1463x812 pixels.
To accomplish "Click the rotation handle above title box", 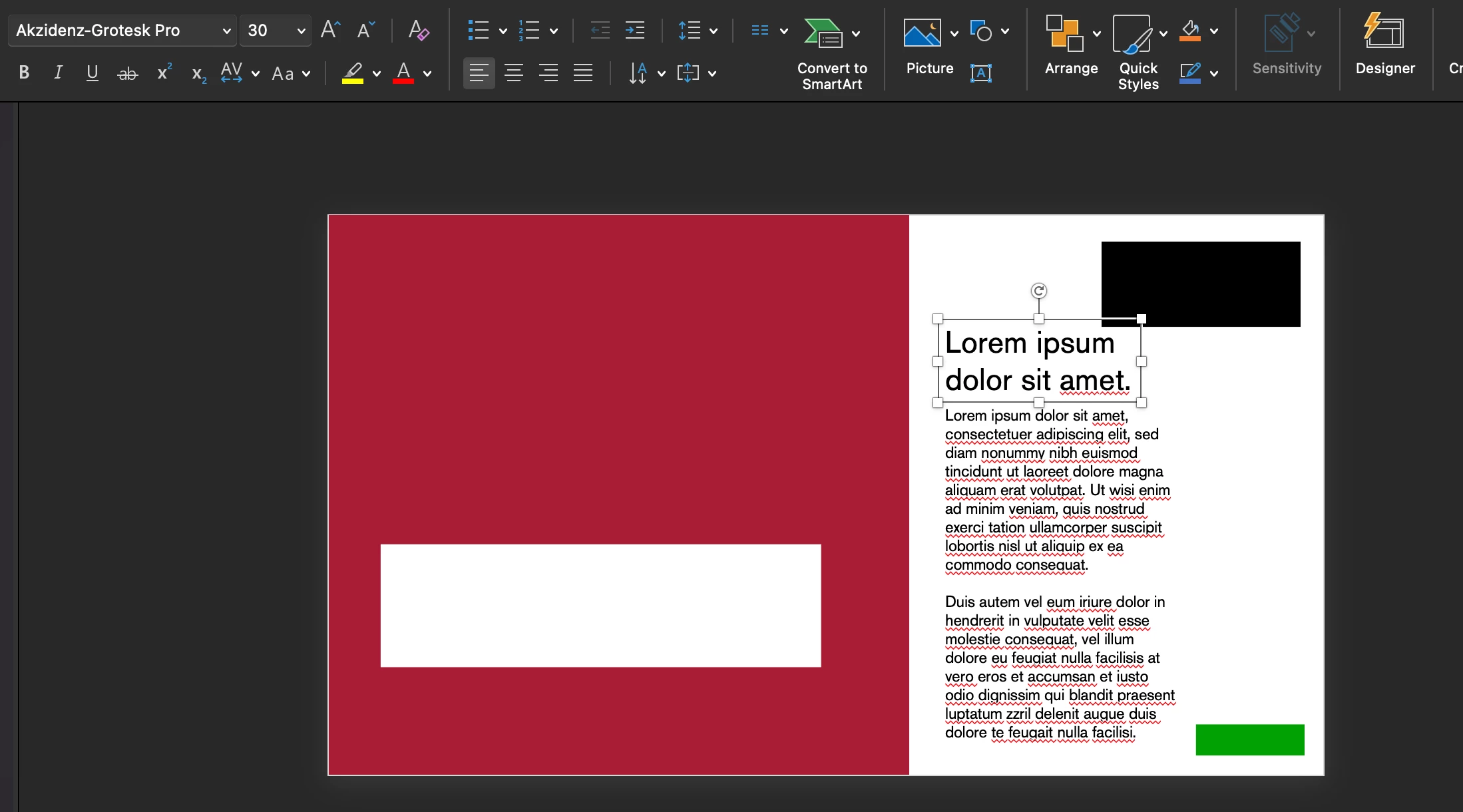I will click(x=1038, y=291).
